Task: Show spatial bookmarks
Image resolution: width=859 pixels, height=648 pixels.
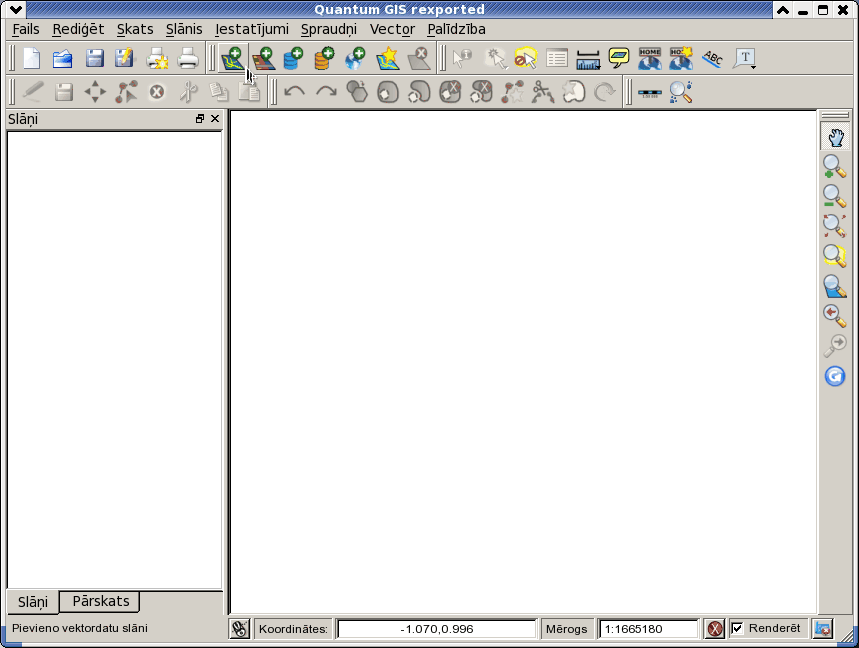Action: [650, 58]
